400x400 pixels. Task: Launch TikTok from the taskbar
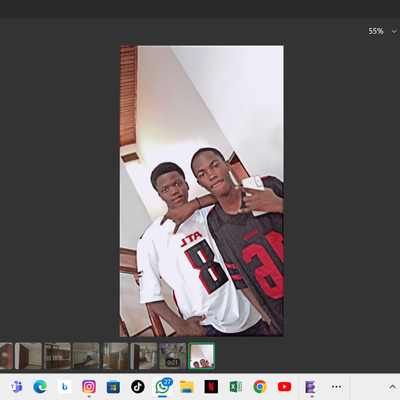click(138, 387)
